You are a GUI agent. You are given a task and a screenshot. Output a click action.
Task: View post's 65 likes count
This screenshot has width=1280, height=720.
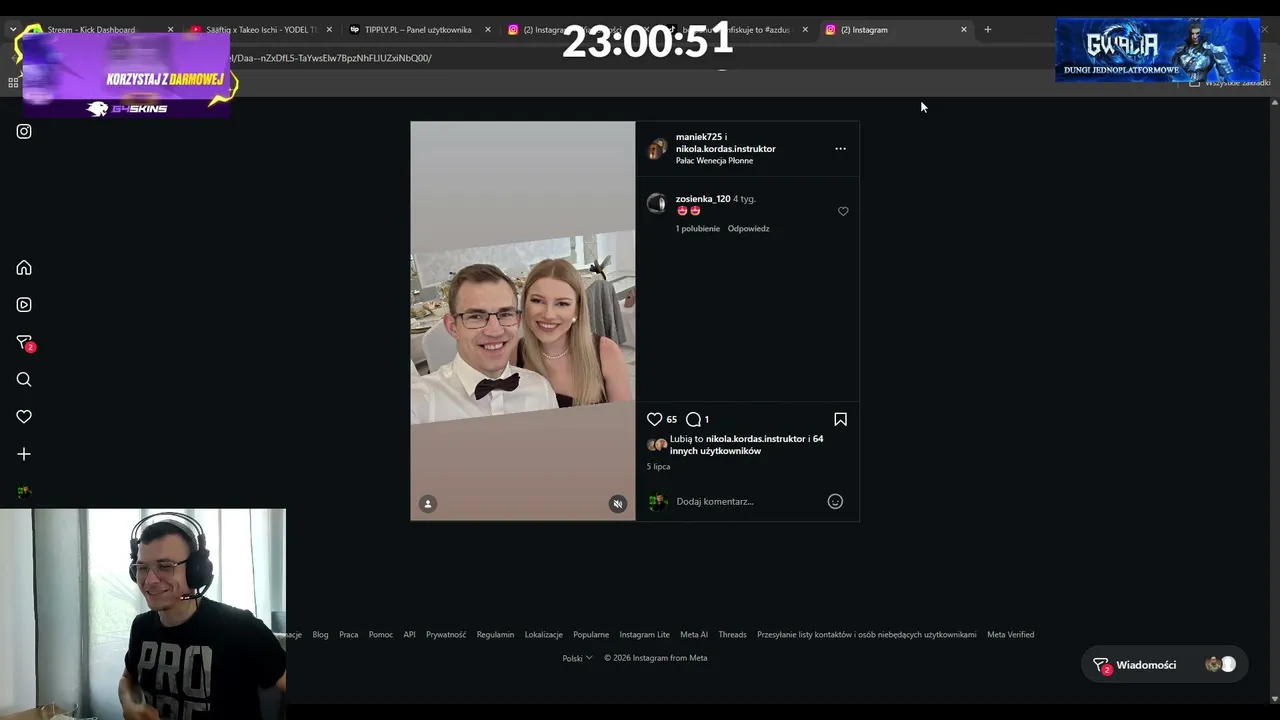(672, 420)
